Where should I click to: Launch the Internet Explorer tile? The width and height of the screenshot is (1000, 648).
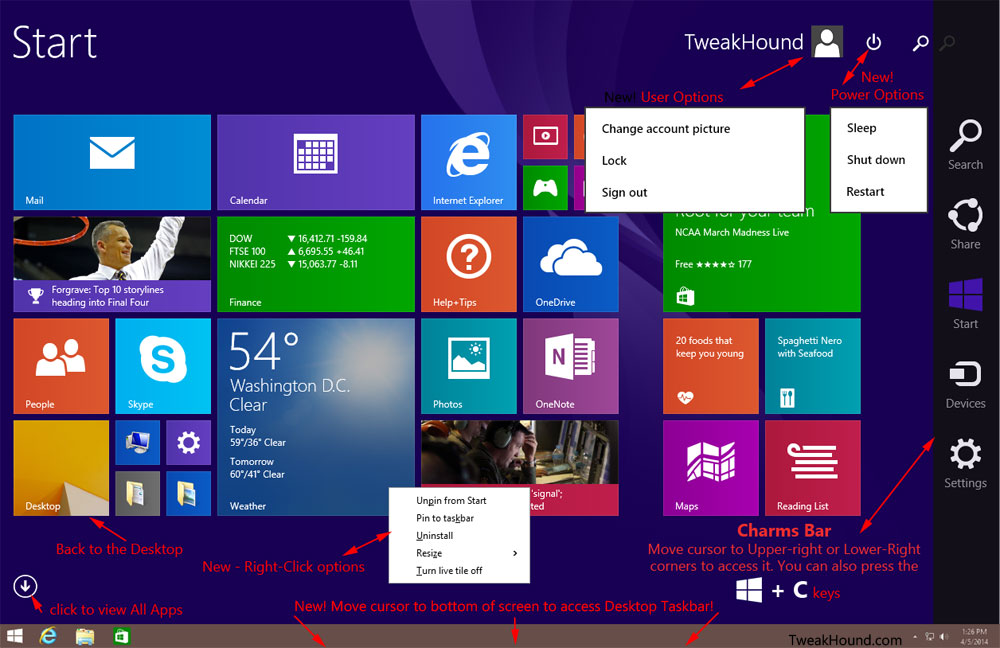(x=469, y=162)
